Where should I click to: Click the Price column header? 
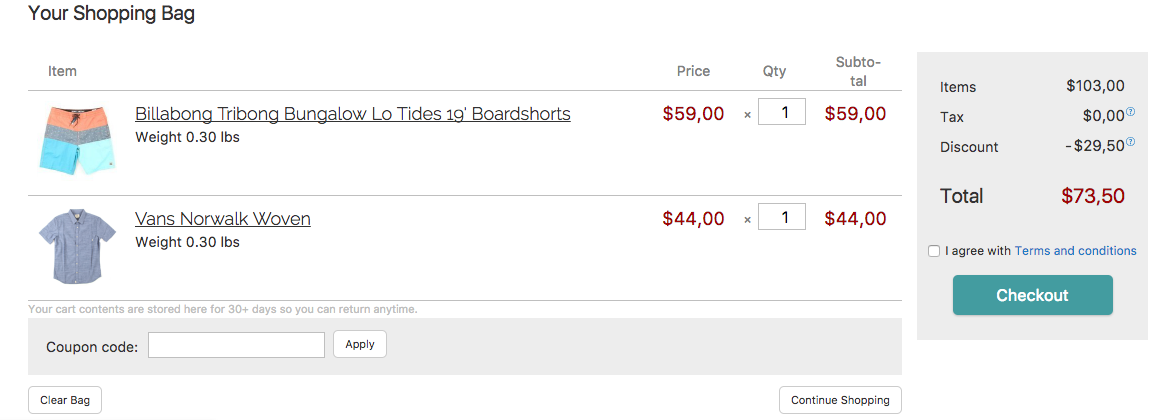point(693,71)
